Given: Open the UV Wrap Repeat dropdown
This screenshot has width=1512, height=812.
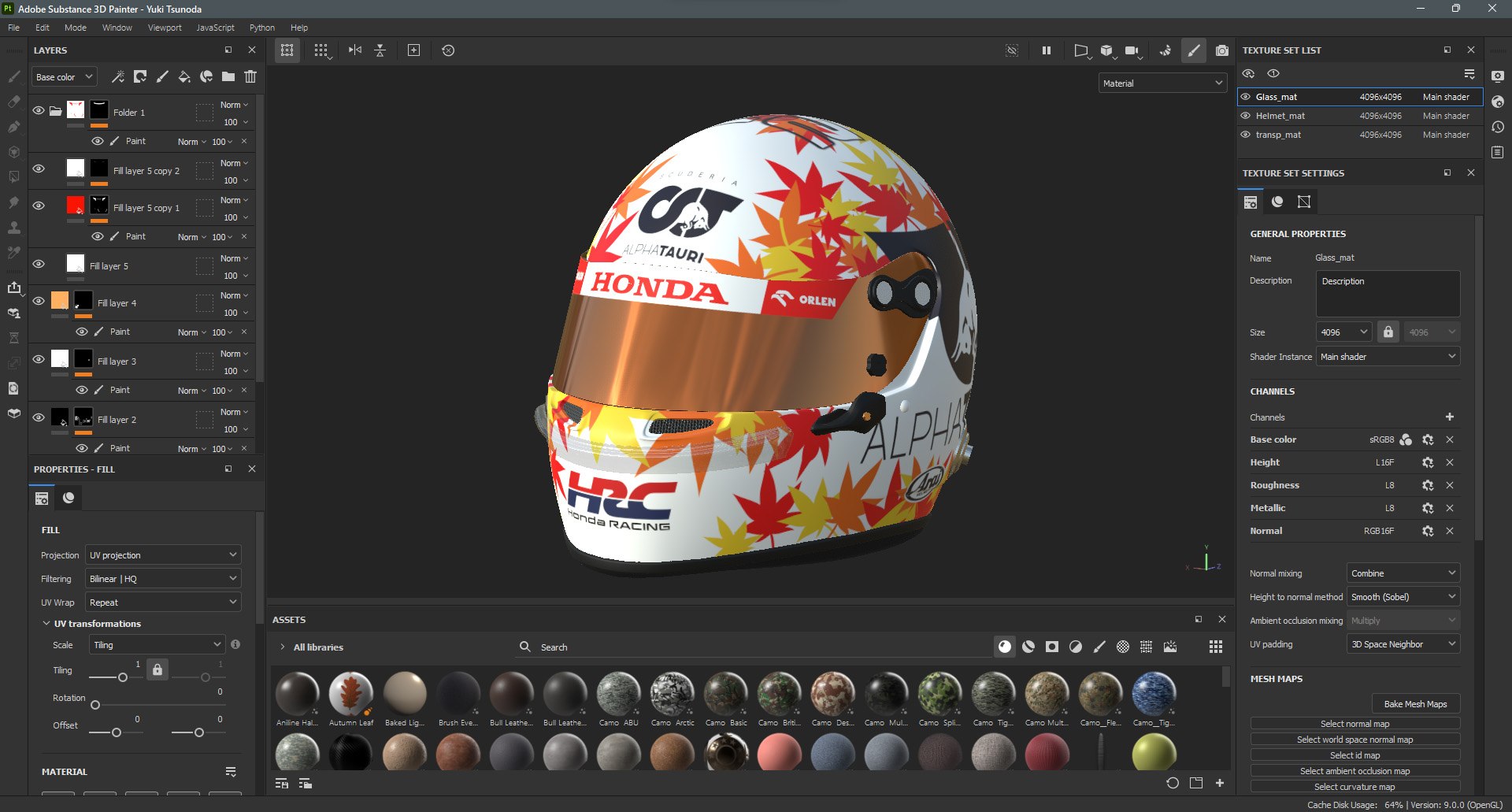Looking at the screenshot, I should (163, 602).
